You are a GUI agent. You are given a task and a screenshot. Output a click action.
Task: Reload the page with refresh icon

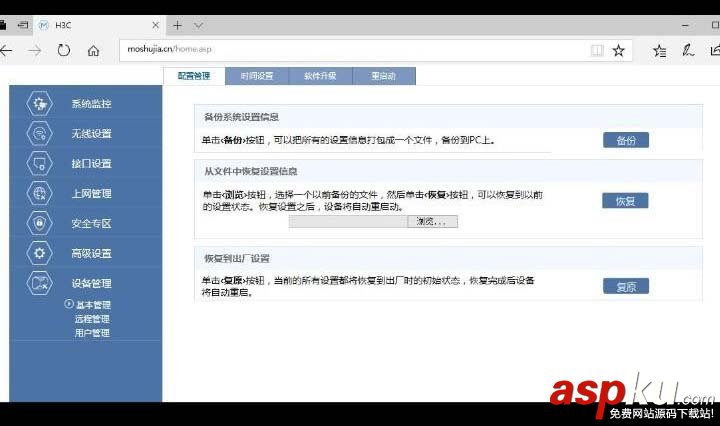64,50
